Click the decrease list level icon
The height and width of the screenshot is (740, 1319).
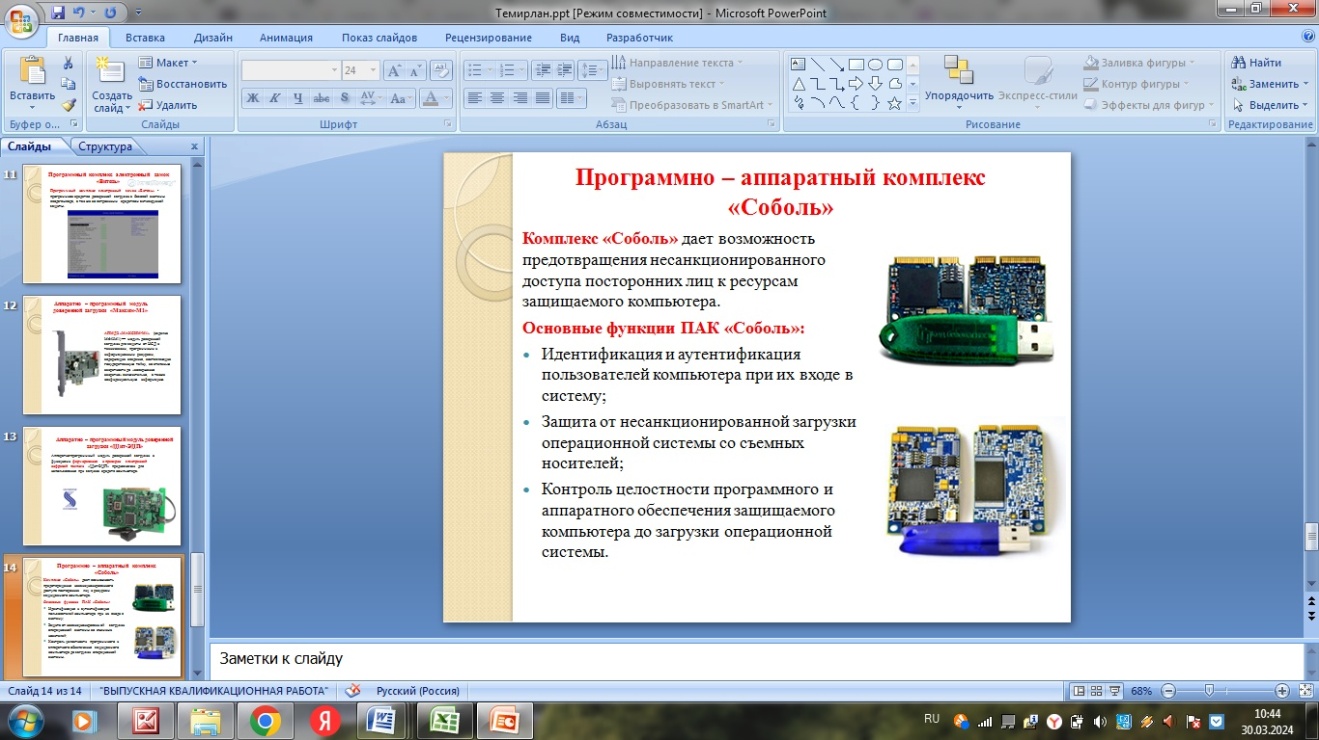pos(543,71)
